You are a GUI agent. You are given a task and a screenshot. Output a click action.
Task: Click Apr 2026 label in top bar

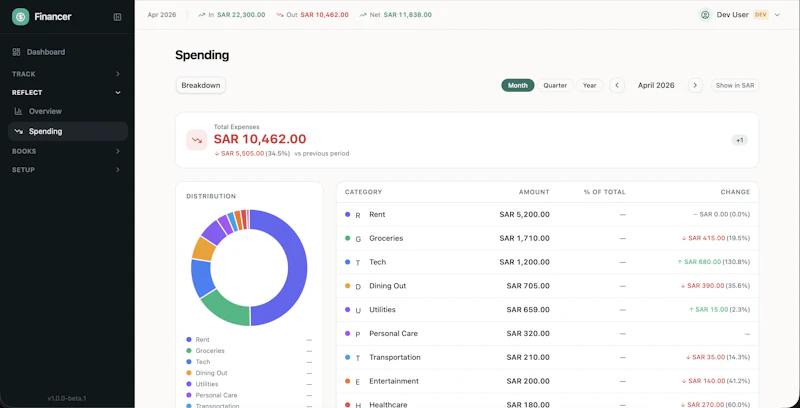pyautogui.click(x=162, y=15)
